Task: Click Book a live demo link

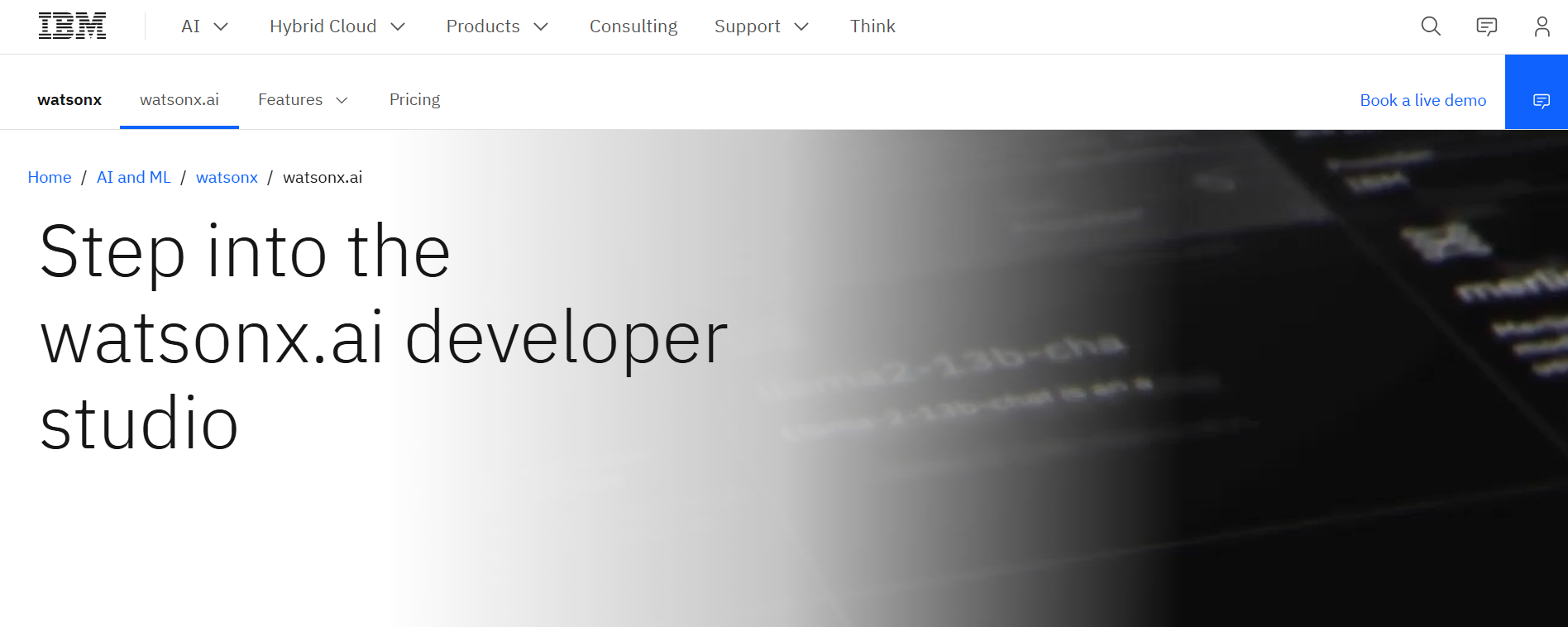Action: (1423, 100)
